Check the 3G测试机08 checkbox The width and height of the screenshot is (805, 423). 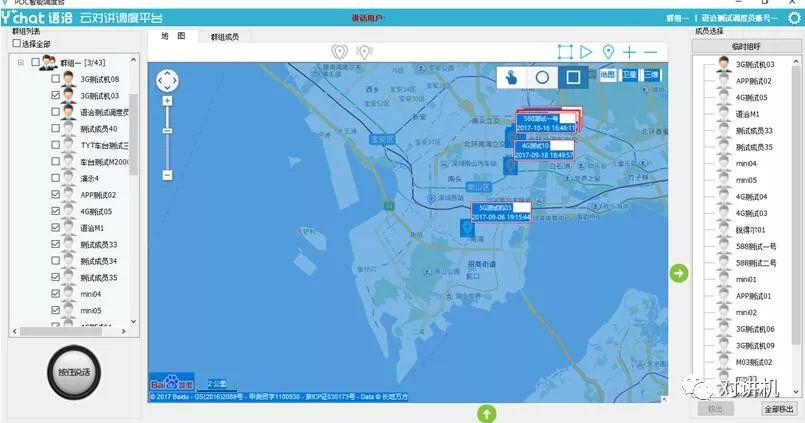point(55,79)
